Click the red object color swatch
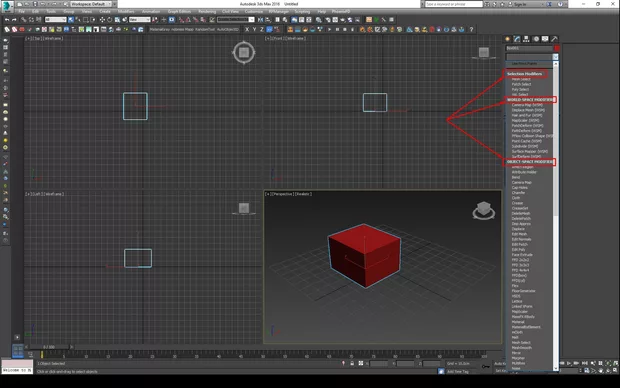This screenshot has height=388, width=620. point(556,48)
